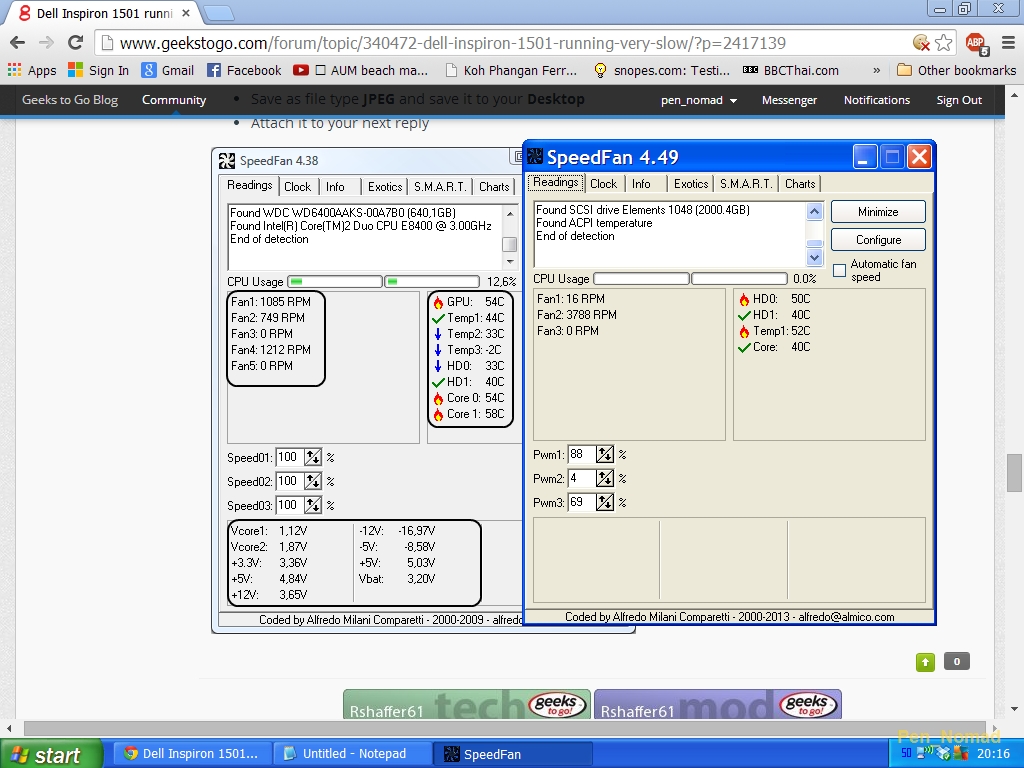Click the Pwm3 spinner arrows
The height and width of the screenshot is (768, 1024).
605,502
